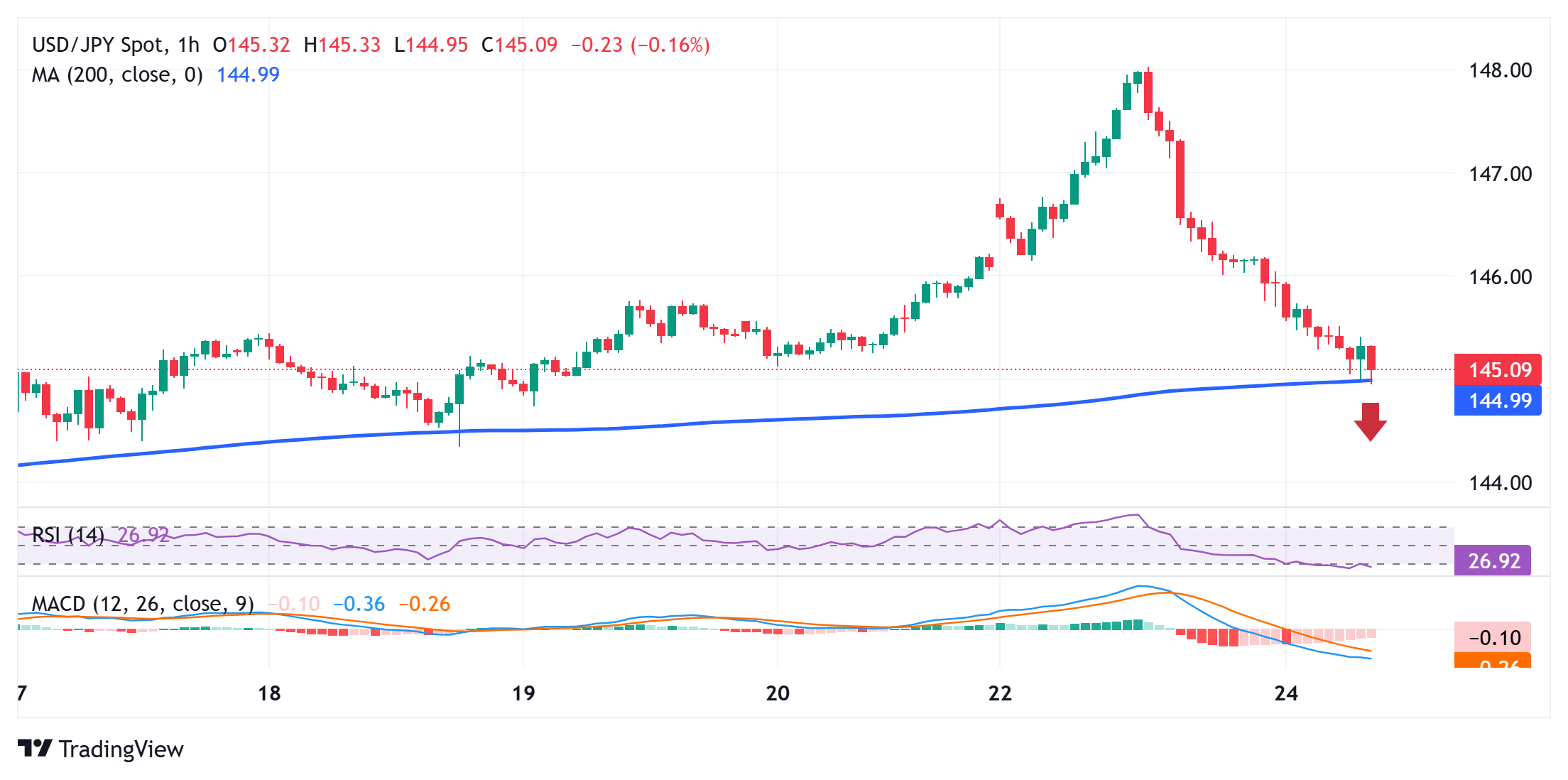Open the MACD (12, 26, close, 9) legend
This screenshot has width=1568, height=780.
pyautogui.click(x=143, y=604)
